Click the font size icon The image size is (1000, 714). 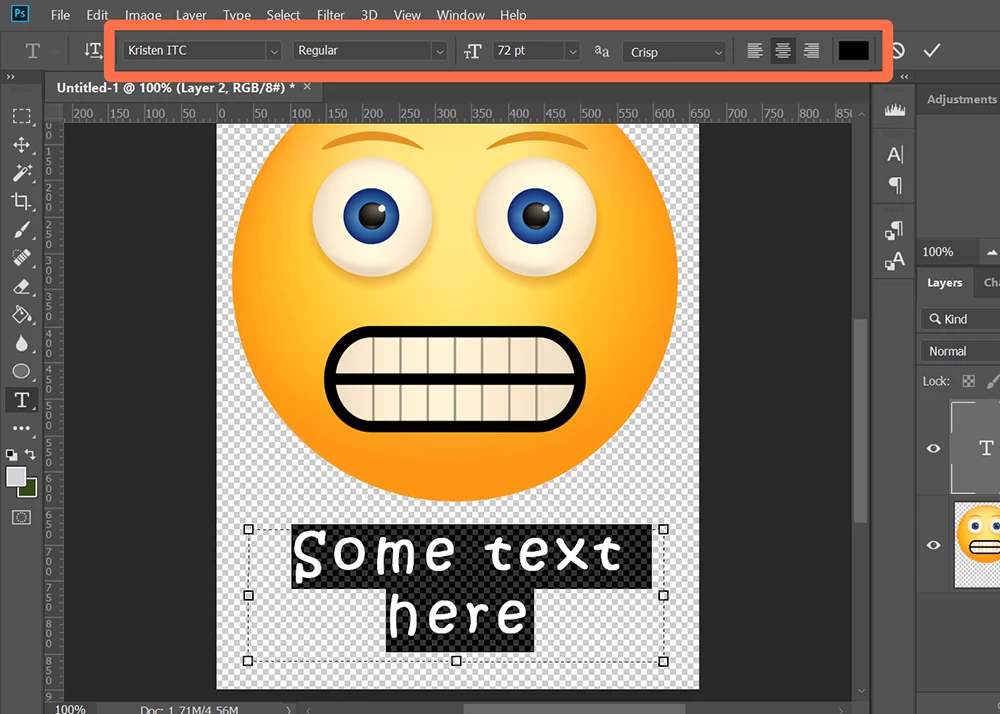point(473,51)
